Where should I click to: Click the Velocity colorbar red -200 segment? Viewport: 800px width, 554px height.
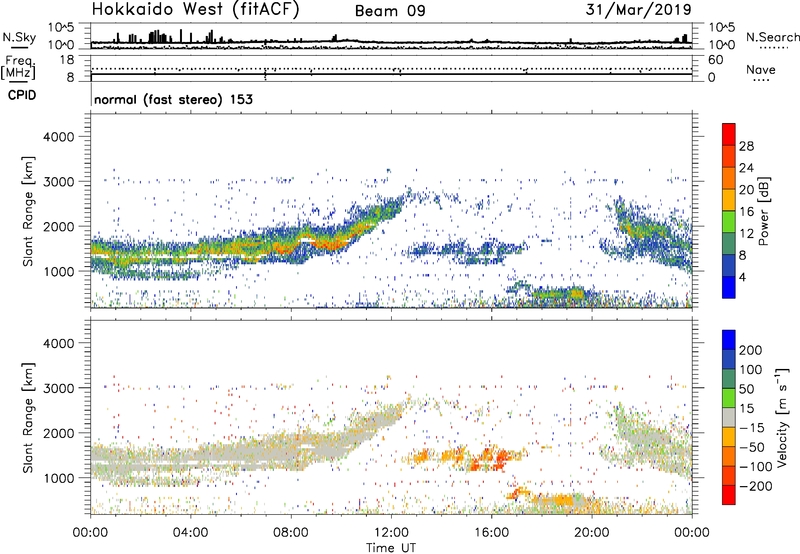[x=729, y=495]
